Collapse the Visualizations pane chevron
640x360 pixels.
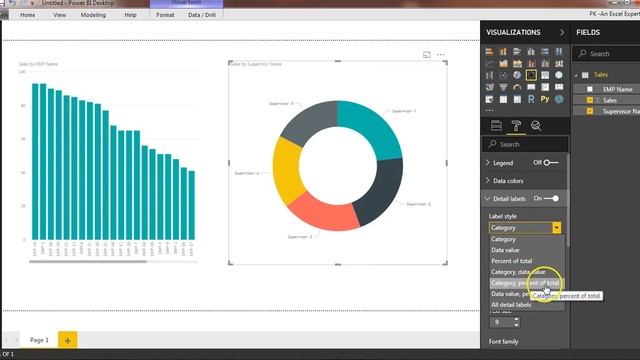point(562,32)
